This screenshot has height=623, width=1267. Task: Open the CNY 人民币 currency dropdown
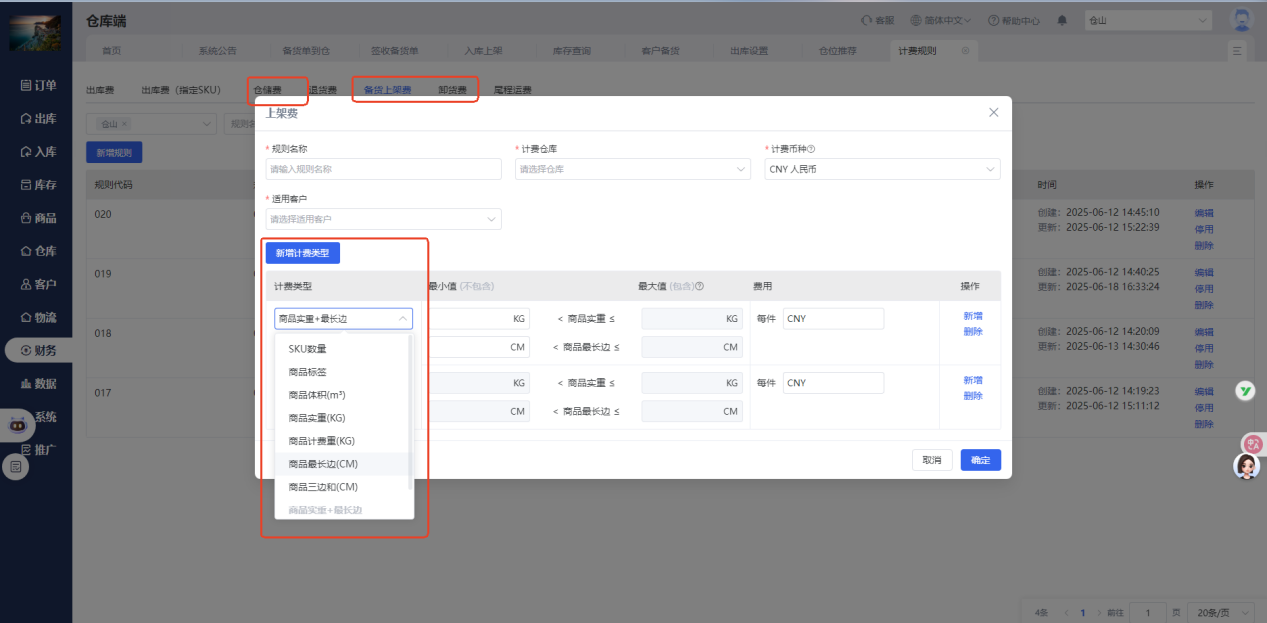coord(881,168)
